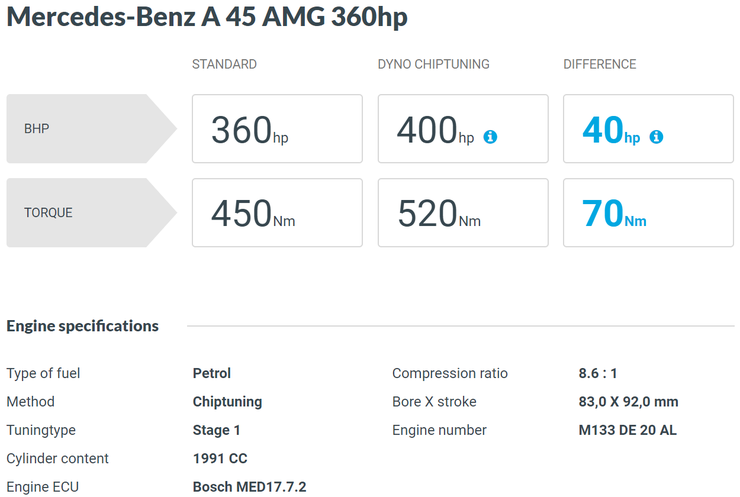Click the 70Nm torque difference box

648,212
